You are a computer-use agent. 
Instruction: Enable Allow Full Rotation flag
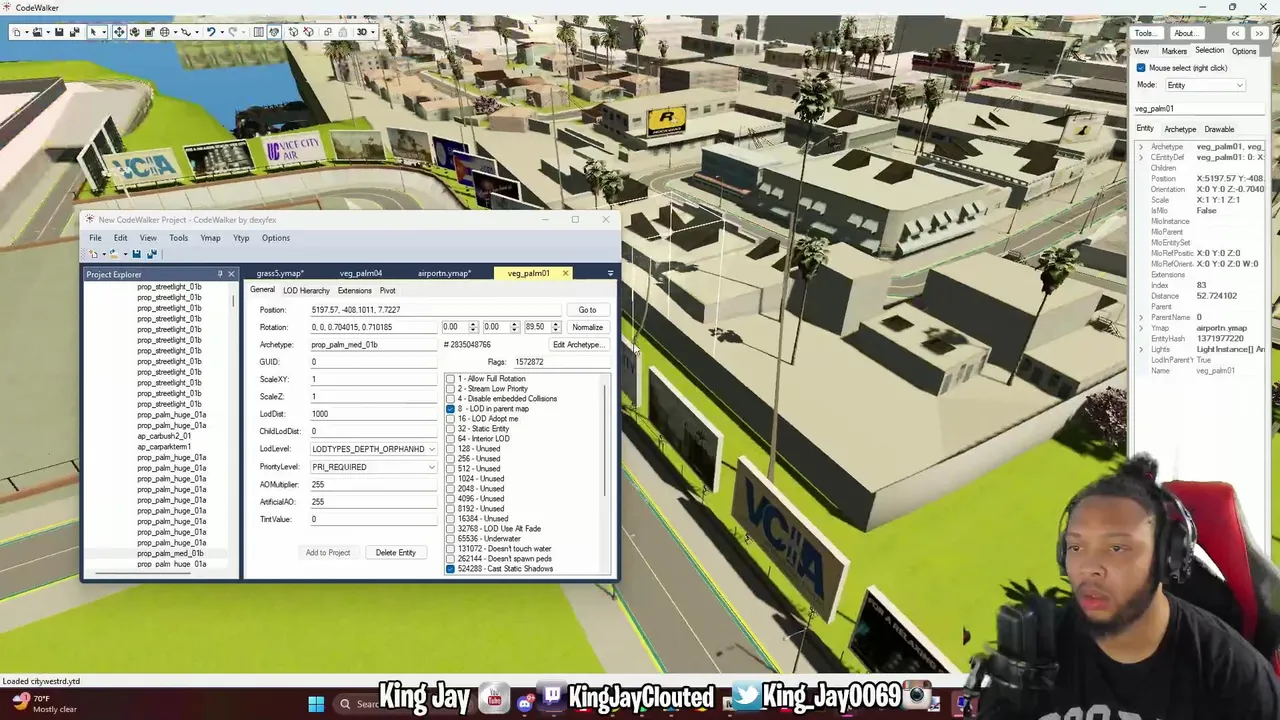pos(450,379)
